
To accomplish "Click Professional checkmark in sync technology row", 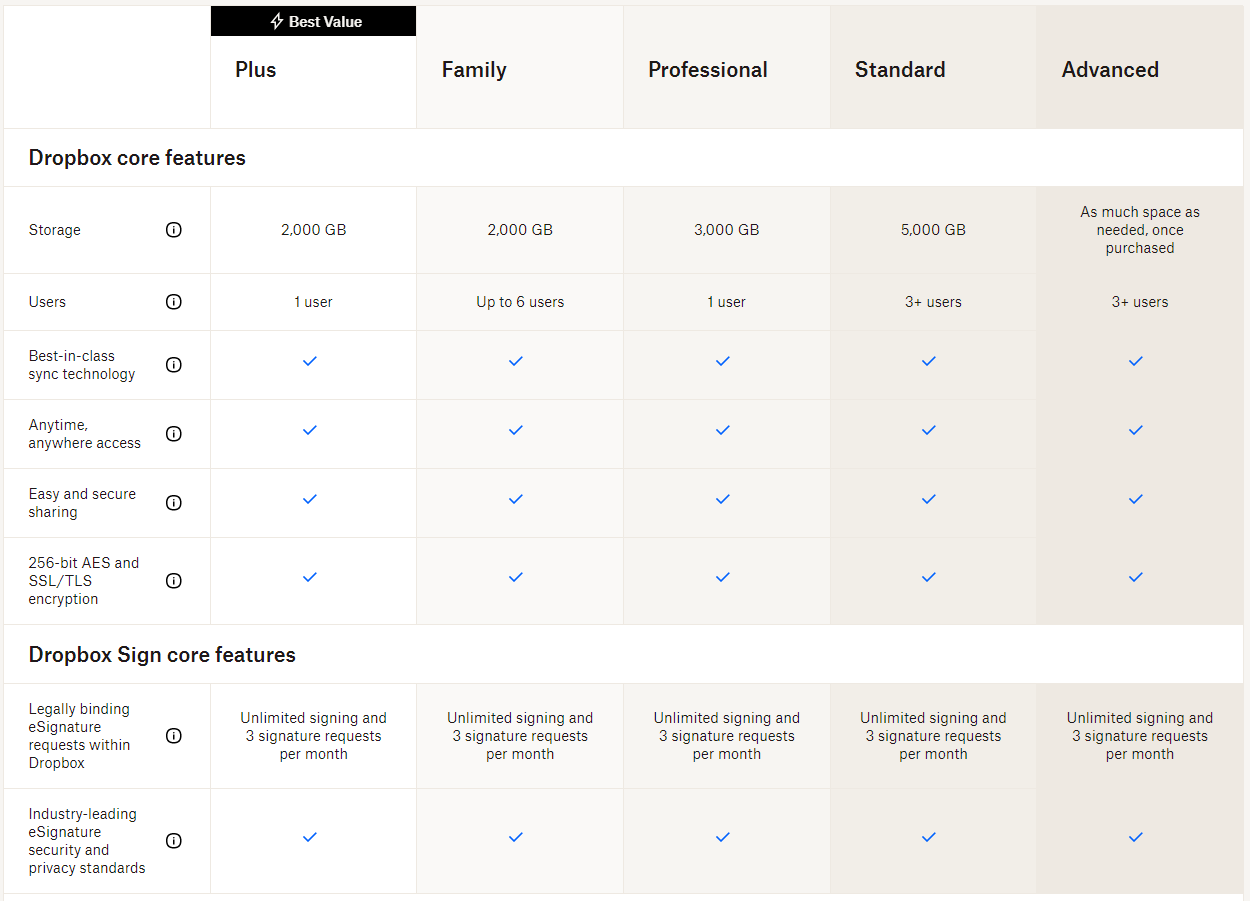I will [x=723, y=361].
